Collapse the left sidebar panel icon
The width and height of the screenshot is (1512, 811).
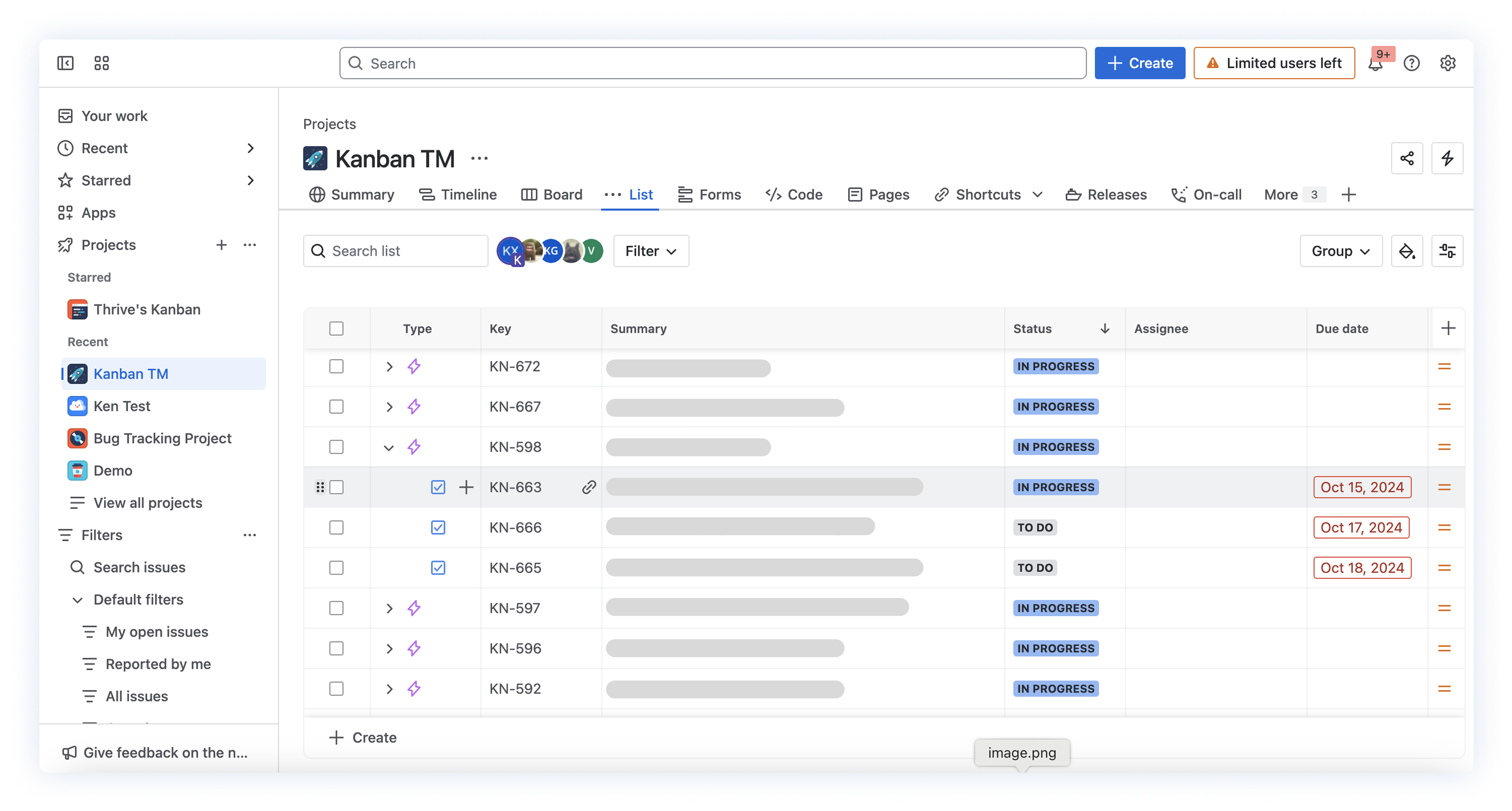[x=65, y=63]
